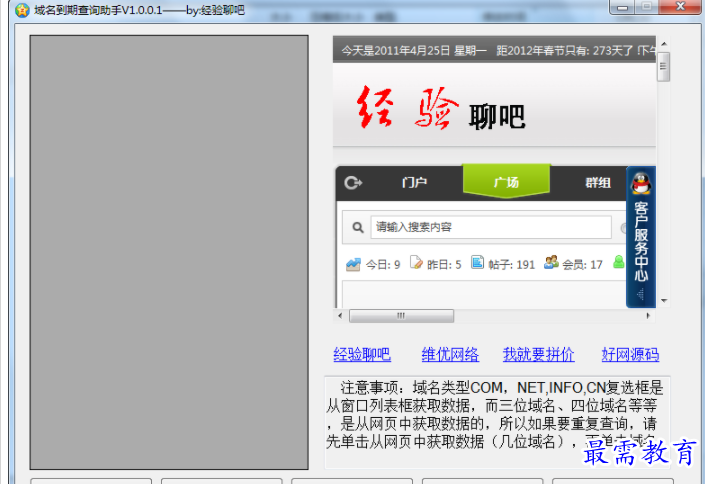Viewport: 705px width, 484px height.
Task: Click the yesterday pencil note icon
Action: click(416, 263)
